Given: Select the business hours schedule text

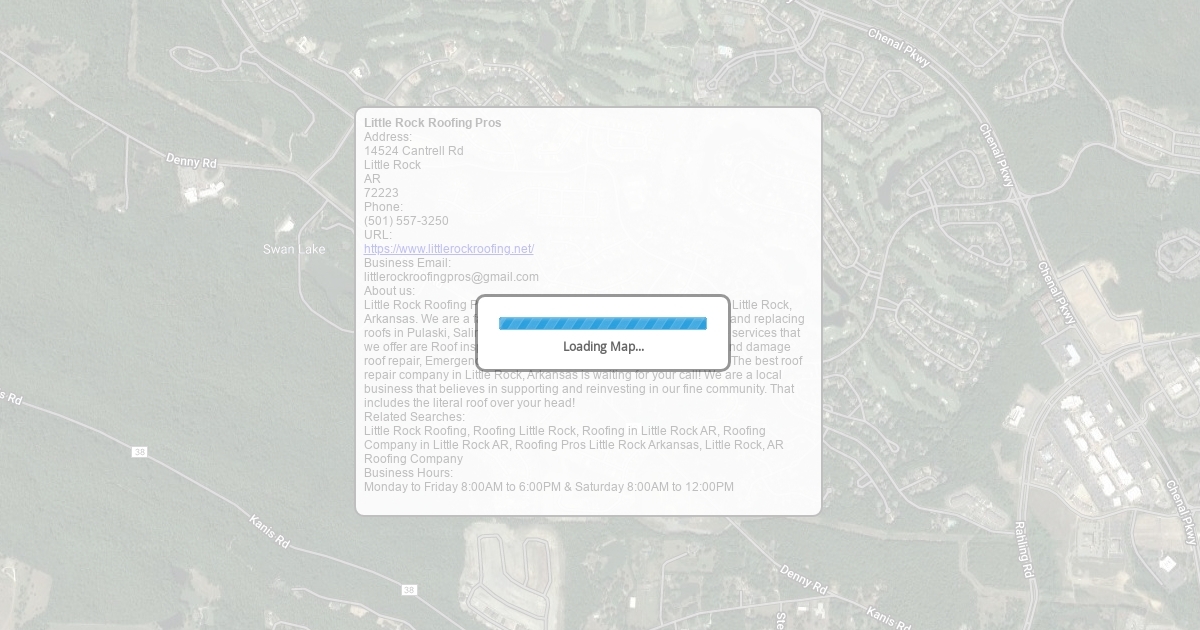Looking at the screenshot, I should click(548, 487).
